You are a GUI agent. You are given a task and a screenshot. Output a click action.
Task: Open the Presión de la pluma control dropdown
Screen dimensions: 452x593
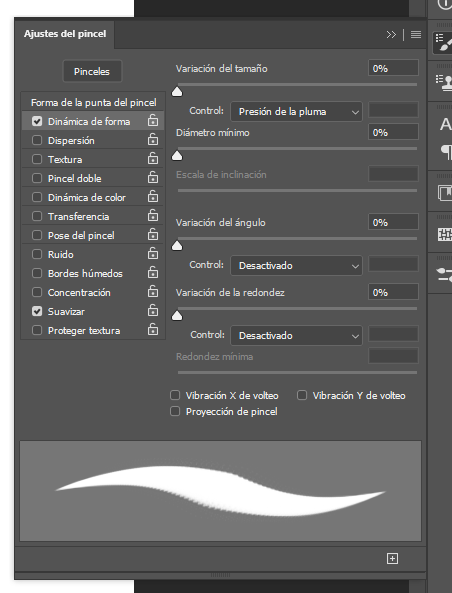click(x=296, y=112)
